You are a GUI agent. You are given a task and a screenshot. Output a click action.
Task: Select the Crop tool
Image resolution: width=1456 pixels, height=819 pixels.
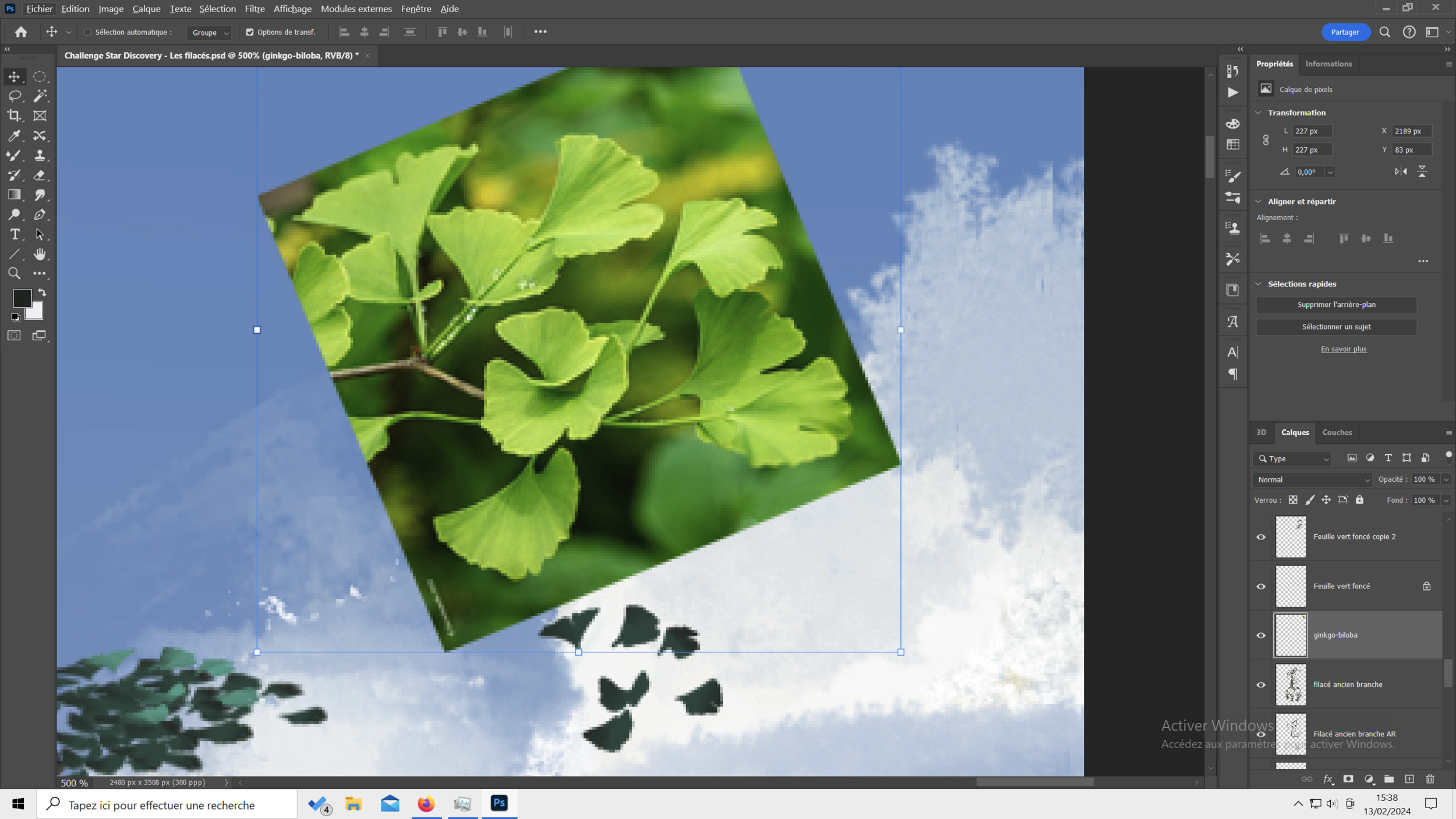[x=14, y=116]
